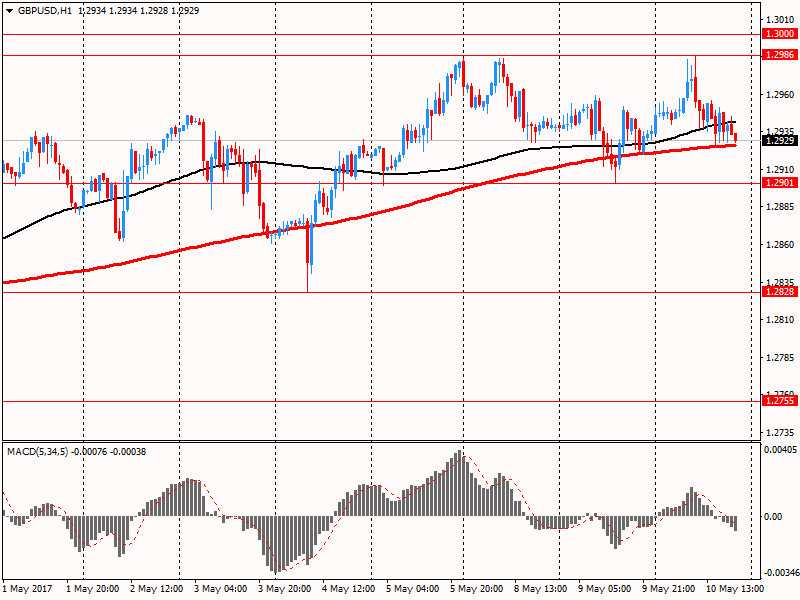Click the OHLC values 1.2934 1.2934 1.2928 1.2929

click(139, 10)
